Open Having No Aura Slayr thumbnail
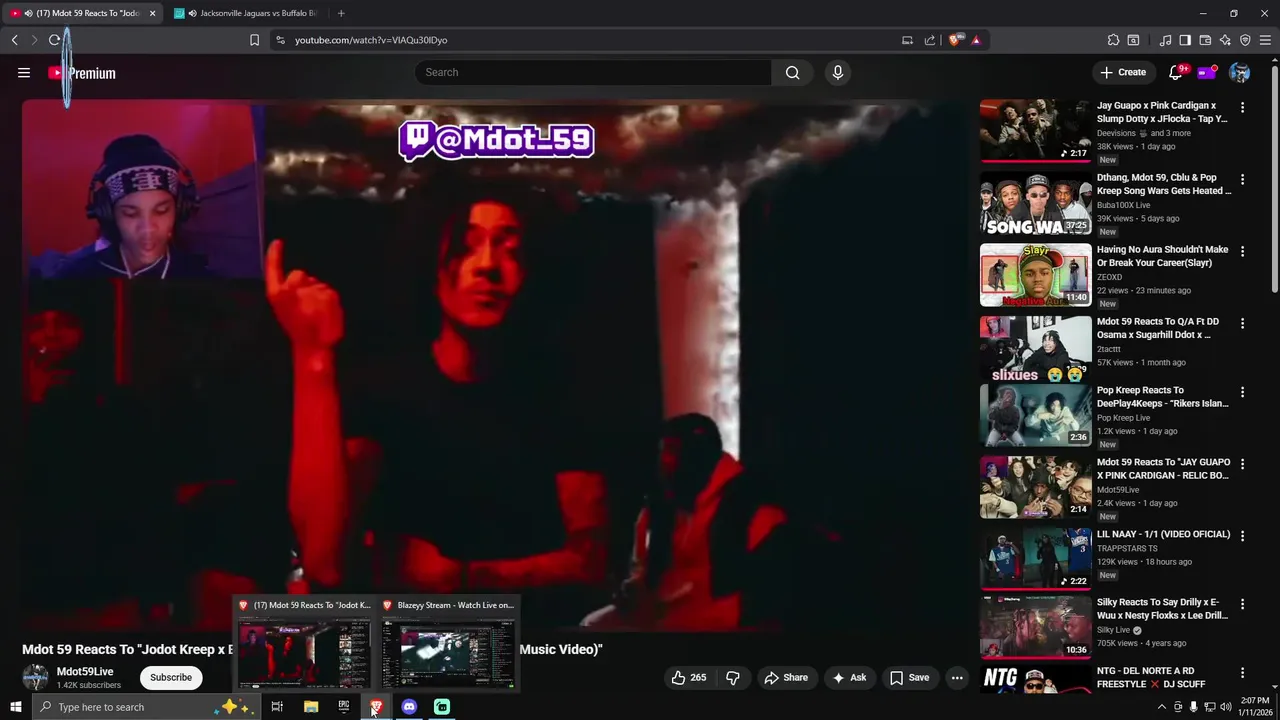 pos(1035,275)
